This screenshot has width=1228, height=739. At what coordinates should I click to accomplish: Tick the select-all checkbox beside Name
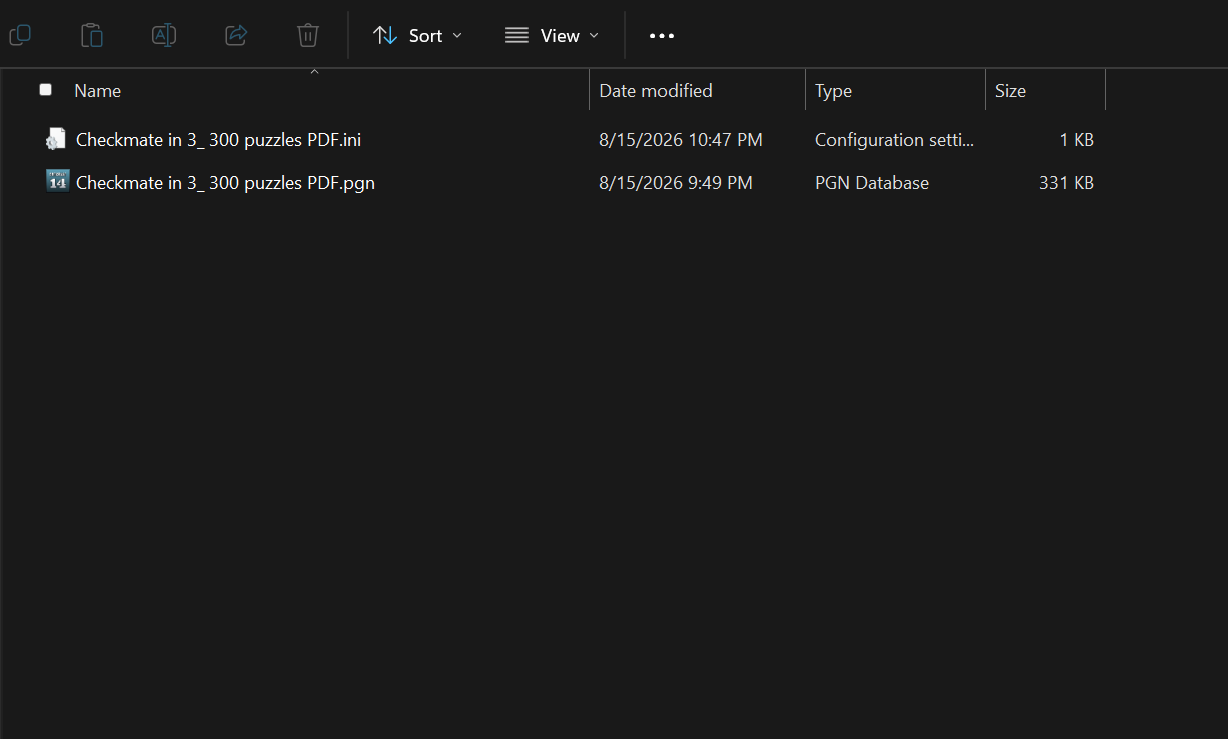pyautogui.click(x=45, y=90)
